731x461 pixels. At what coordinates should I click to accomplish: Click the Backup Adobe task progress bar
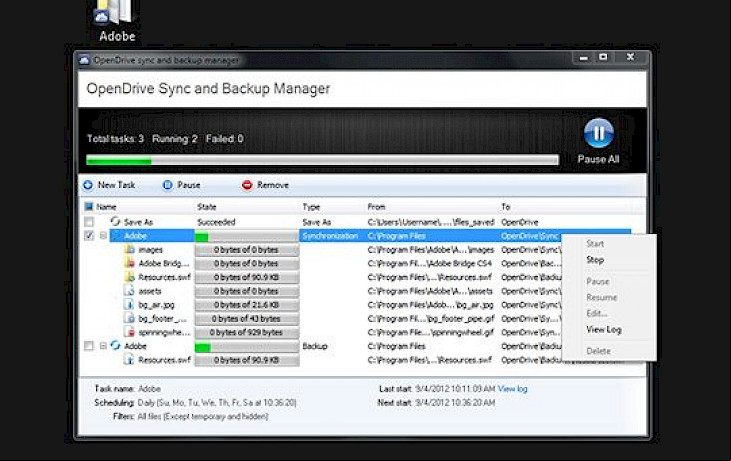coord(247,347)
